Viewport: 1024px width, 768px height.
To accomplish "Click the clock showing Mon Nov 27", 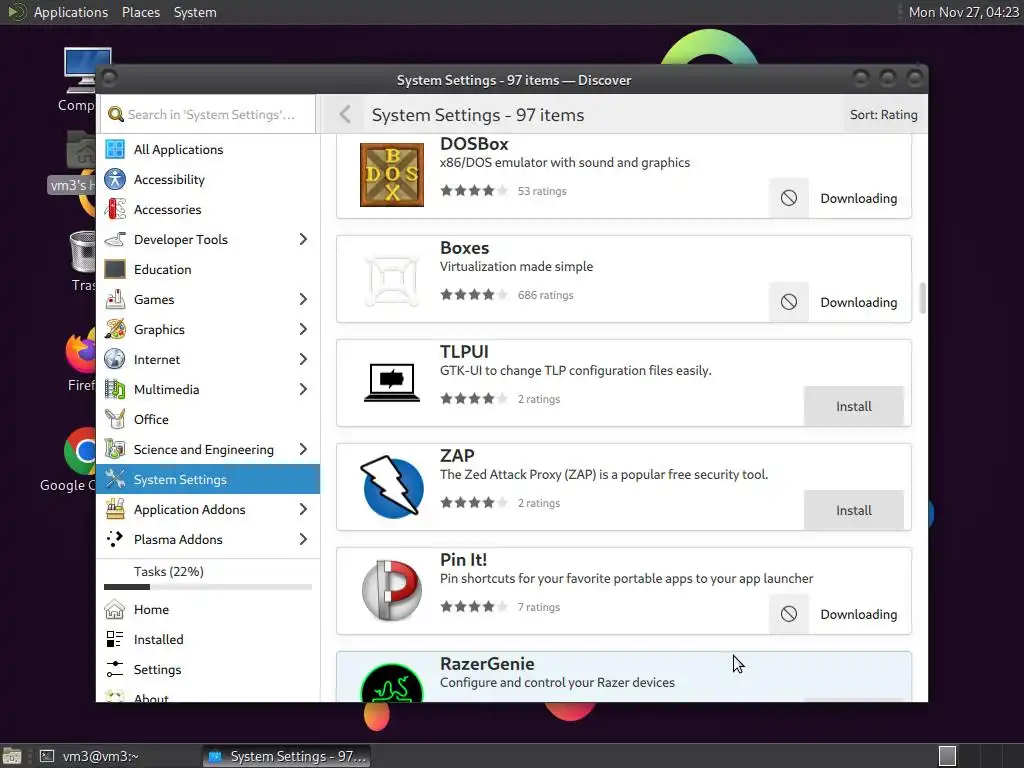I will (x=964, y=12).
